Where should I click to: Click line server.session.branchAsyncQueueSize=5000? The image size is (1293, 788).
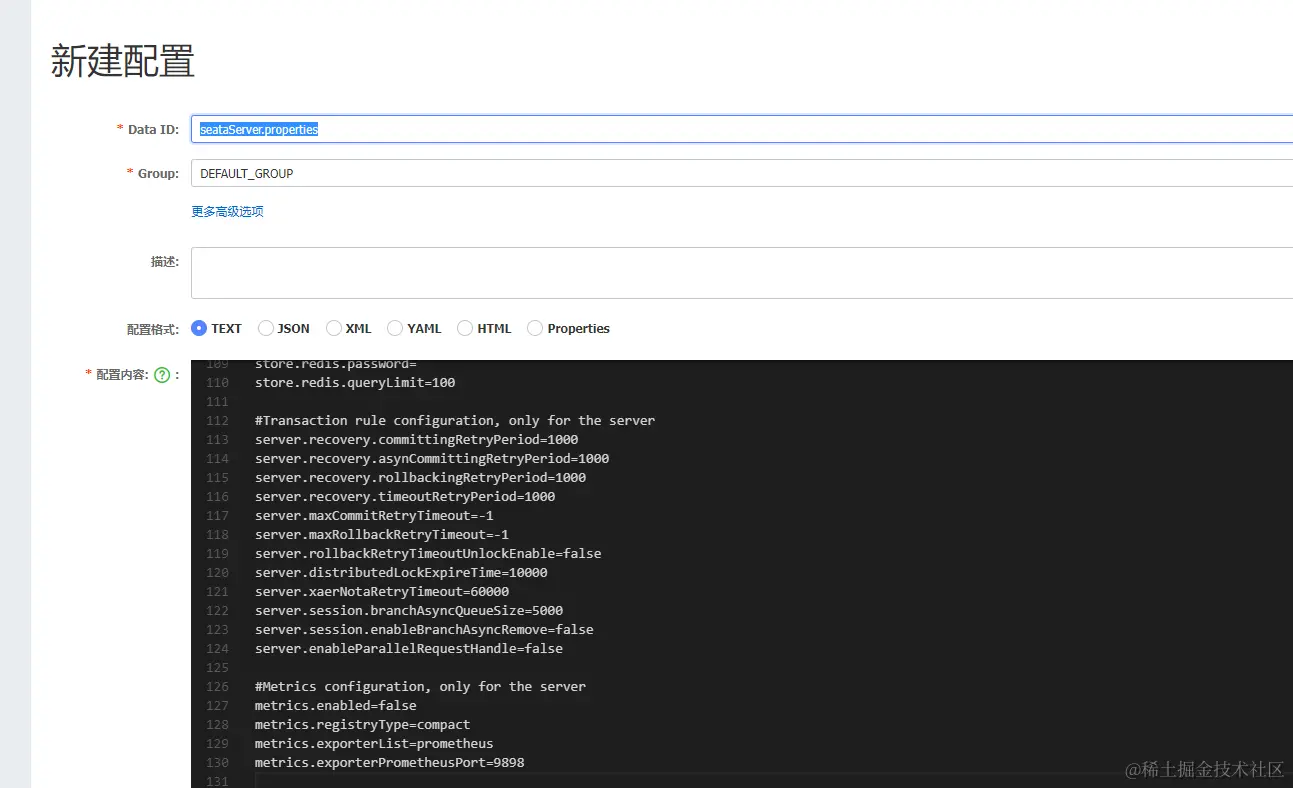pyautogui.click(x=409, y=610)
